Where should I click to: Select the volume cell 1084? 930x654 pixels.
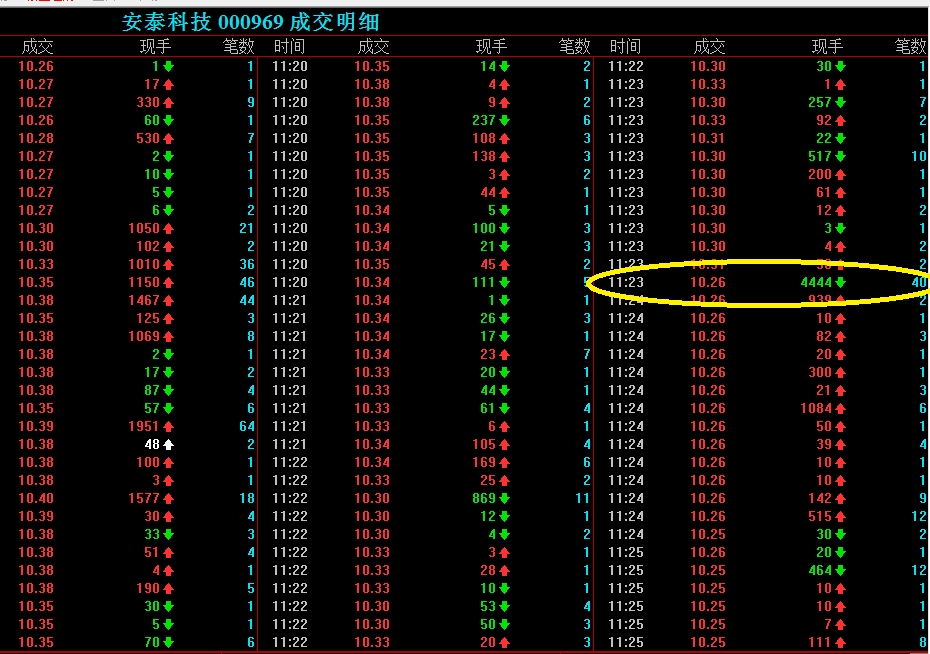pyautogui.click(x=816, y=409)
